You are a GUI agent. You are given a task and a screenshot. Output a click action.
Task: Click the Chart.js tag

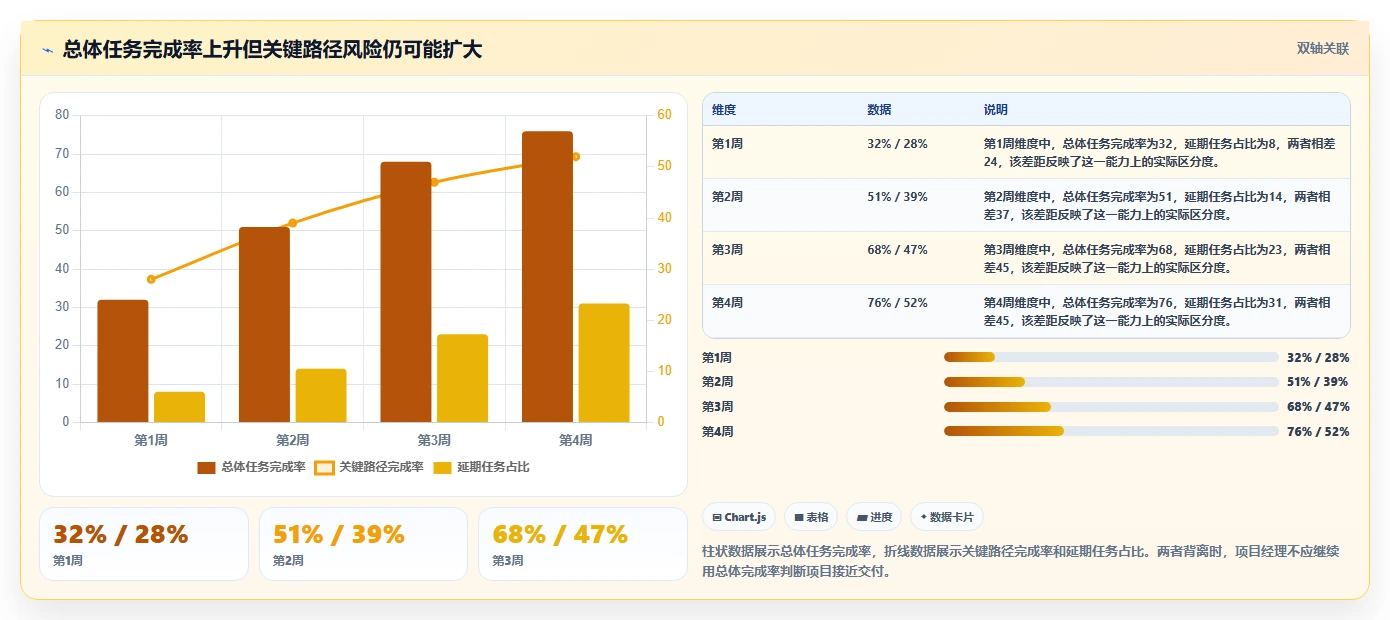point(739,517)
